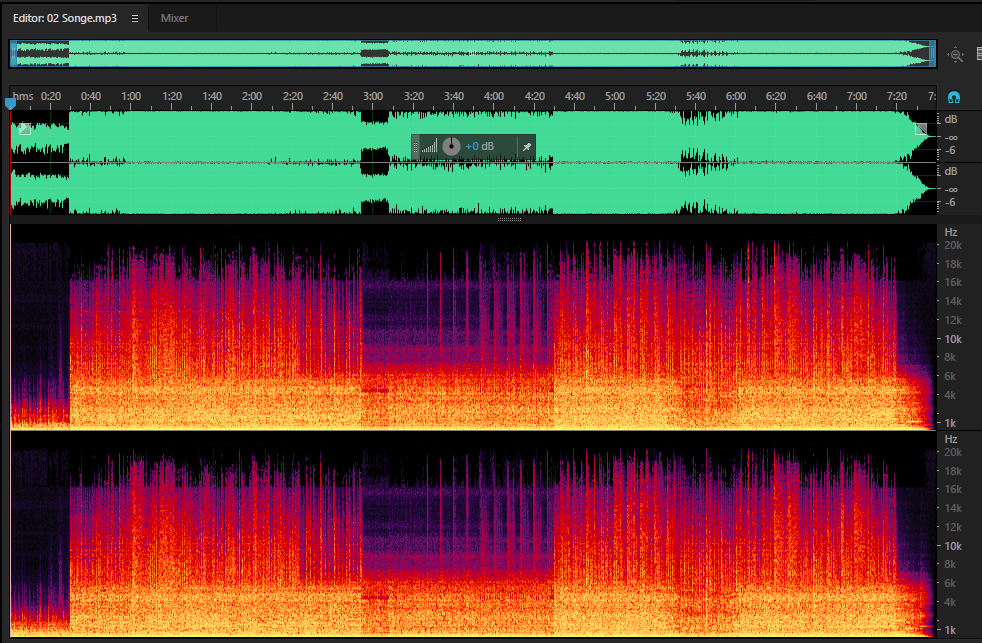
Task: Click the 2:00 mark on the timeline
Action: tap(252, 96)
